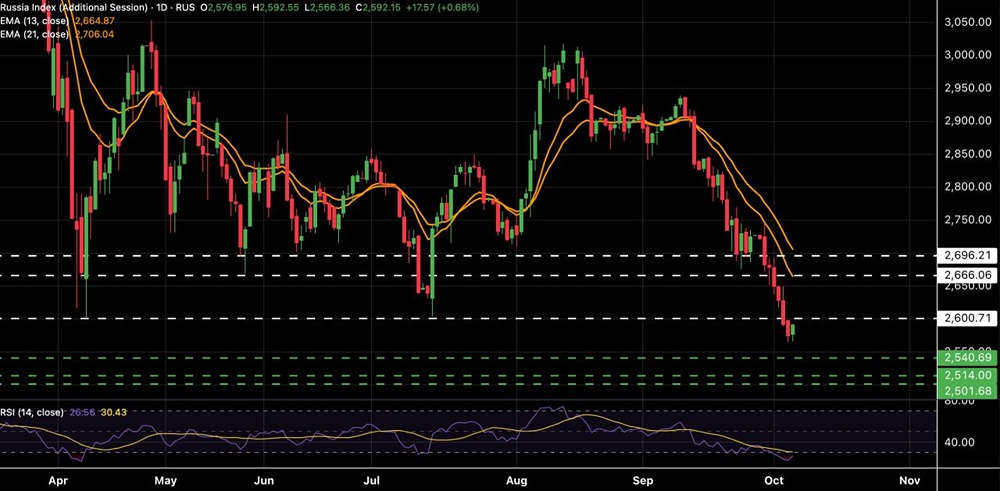Click the 3,000.00 price axis label

tap(967, 55)
